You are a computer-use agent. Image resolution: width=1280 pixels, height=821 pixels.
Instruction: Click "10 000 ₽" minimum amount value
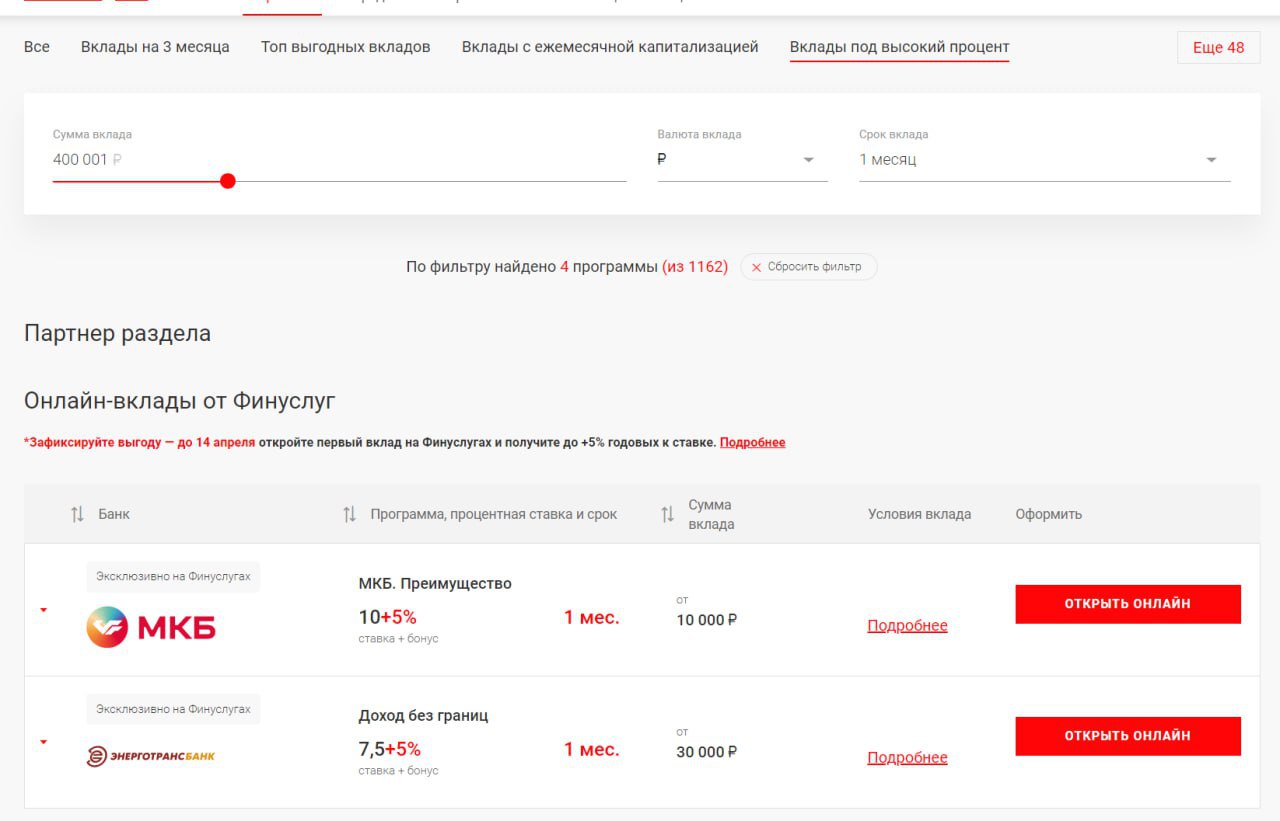coord(707,620)
